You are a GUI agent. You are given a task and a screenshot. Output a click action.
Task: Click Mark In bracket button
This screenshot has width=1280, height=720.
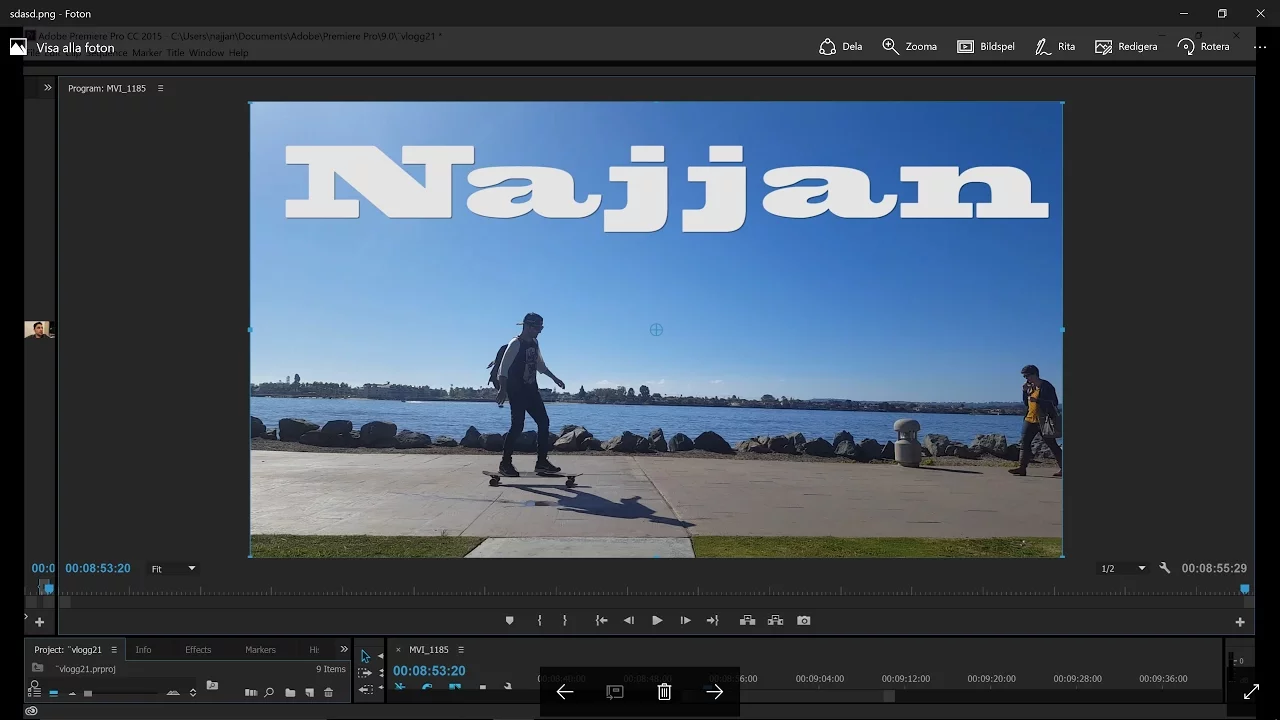(539, 621)
